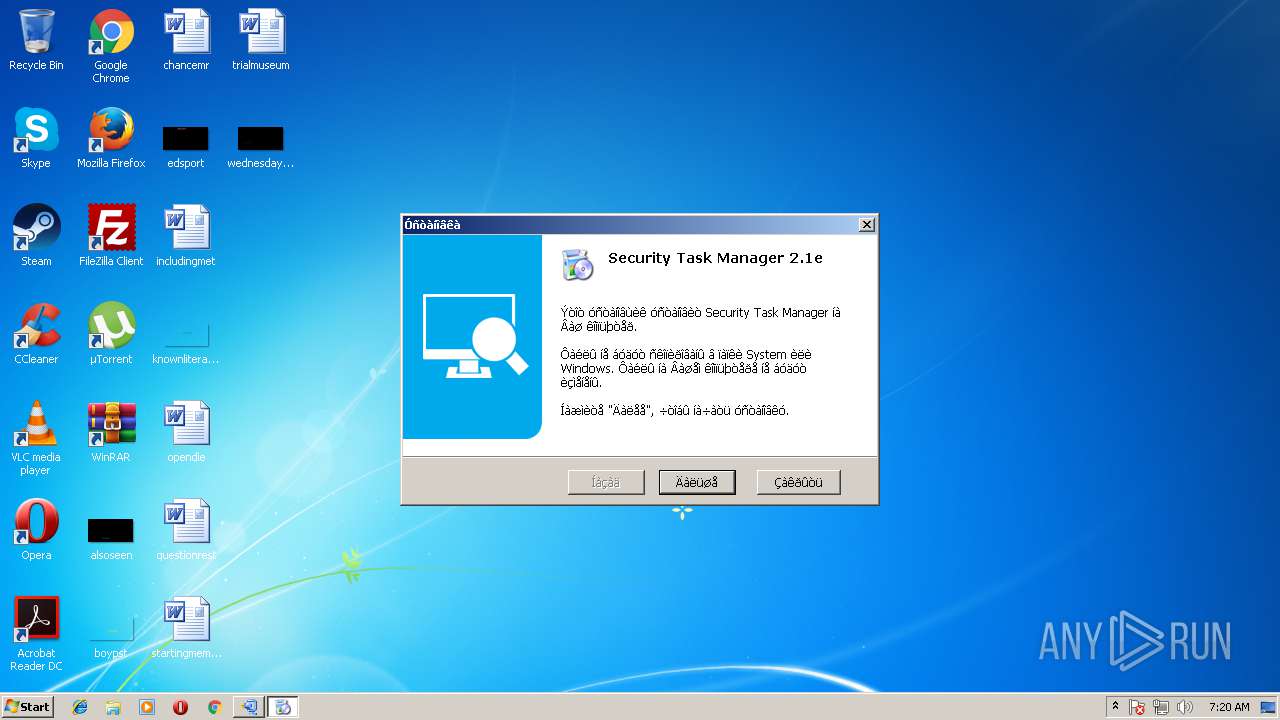This screenshot has width=1280, height=720.
Task: Launch the Opera desktop shortcut
Action: (36, 530)
